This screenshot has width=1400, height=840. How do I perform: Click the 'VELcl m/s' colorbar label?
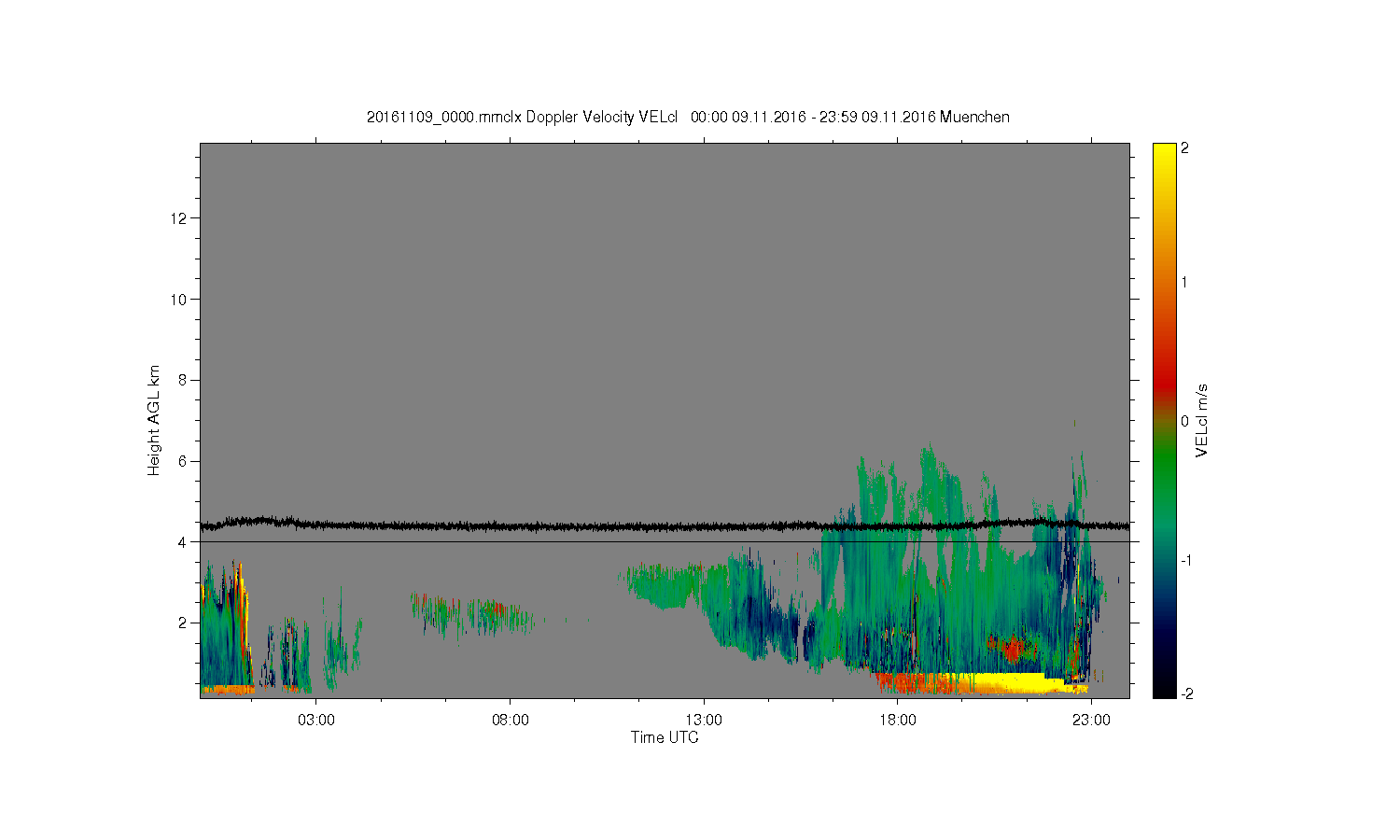click(1202, 420)
